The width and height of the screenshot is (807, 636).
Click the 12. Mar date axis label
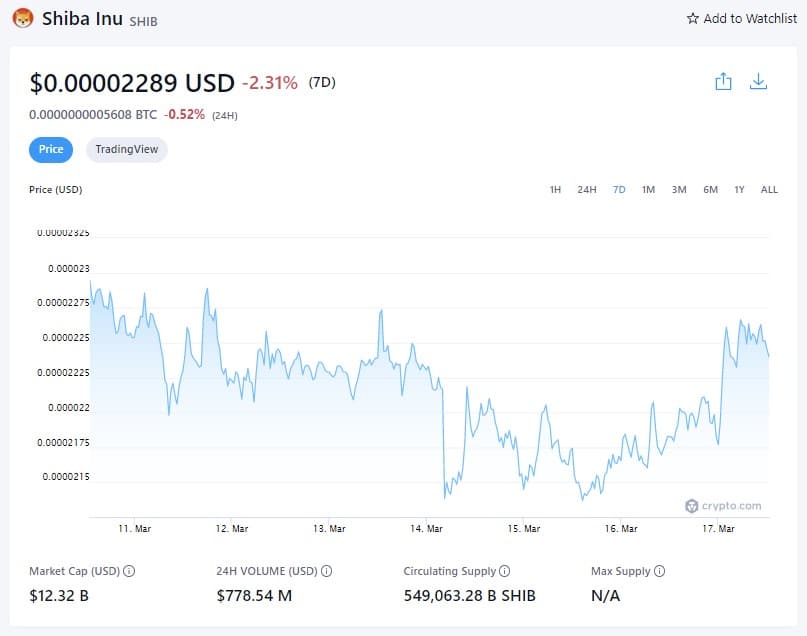(232, 528)
